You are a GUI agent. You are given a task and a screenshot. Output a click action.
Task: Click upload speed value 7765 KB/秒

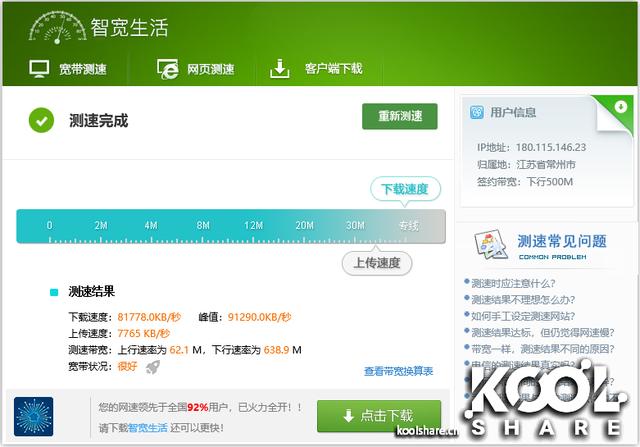(143, 334)
